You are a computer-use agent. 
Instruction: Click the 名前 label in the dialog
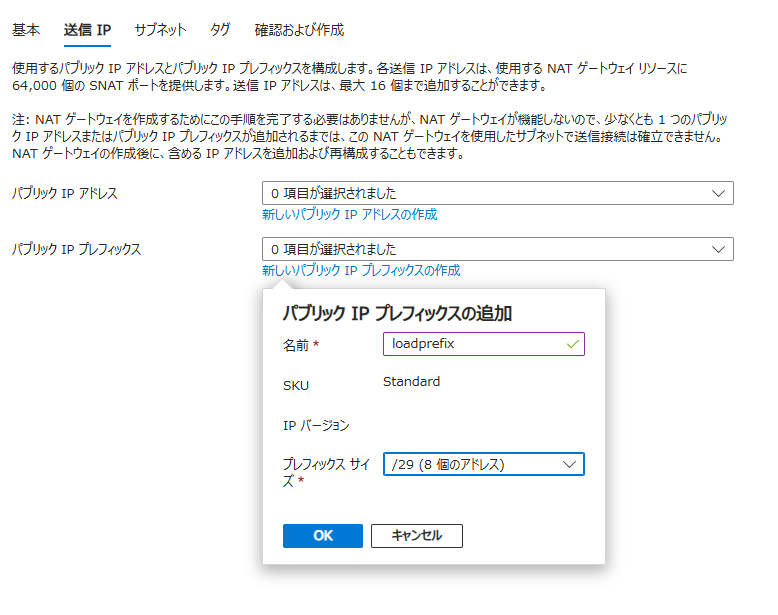pyautogui.click(x=296, y=345)
